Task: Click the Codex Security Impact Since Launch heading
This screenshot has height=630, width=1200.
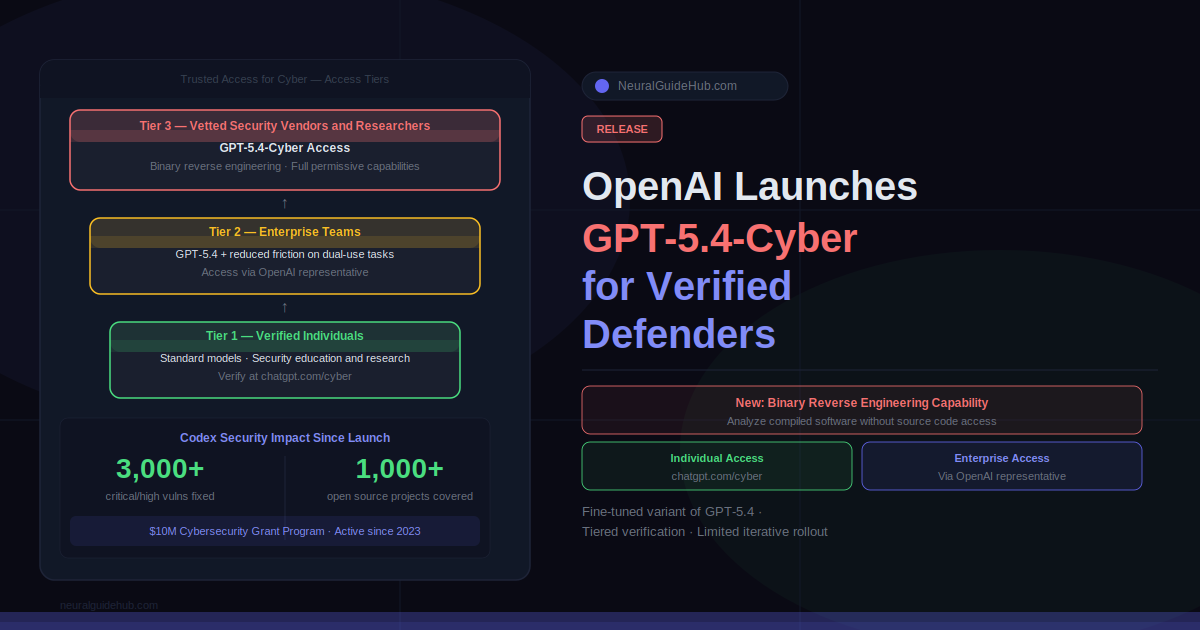Action: pyautogui.click(x=285, y=438)
